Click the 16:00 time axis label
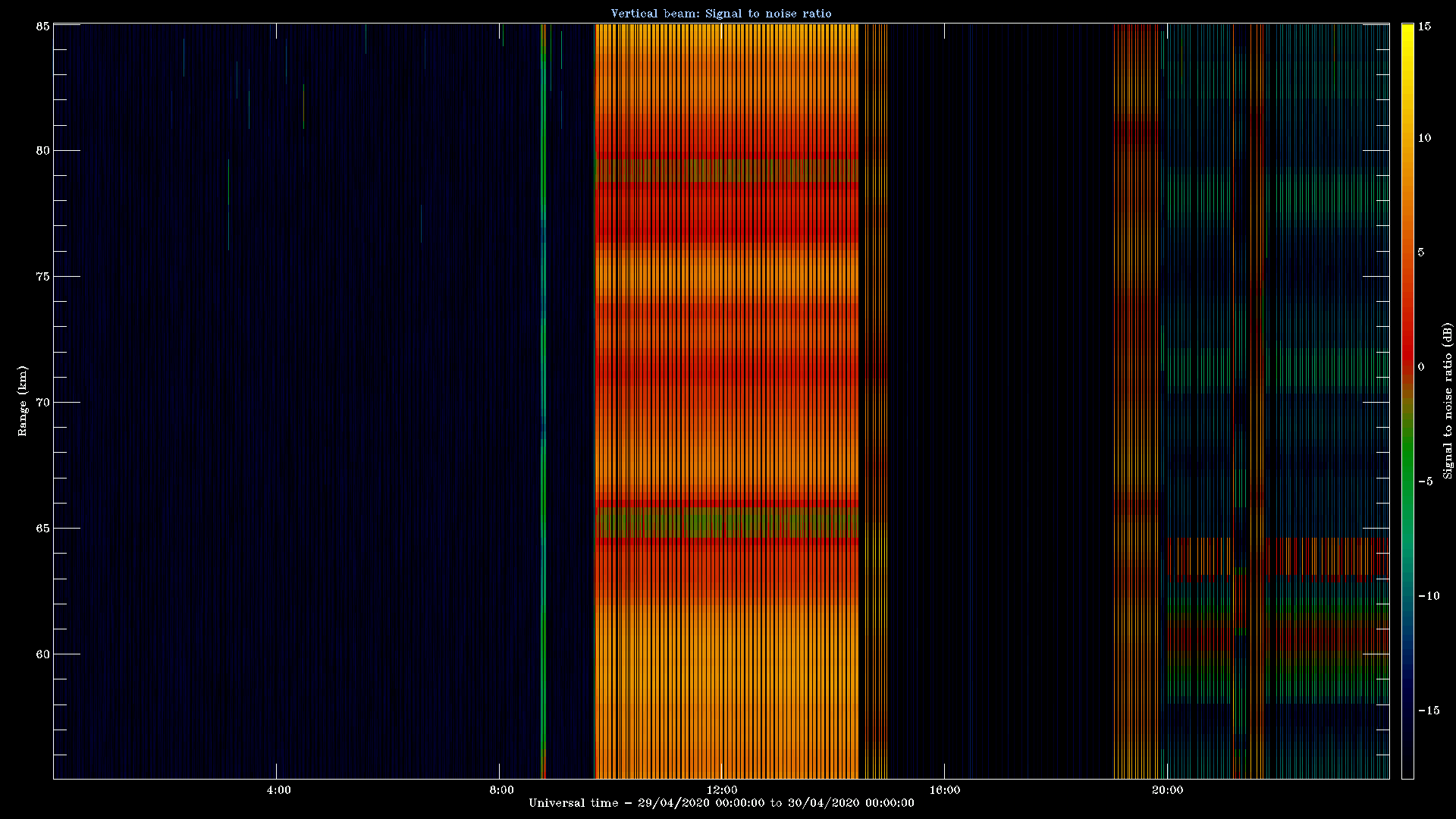Screen dimensions: 1456x819 (x=944, y=790)
